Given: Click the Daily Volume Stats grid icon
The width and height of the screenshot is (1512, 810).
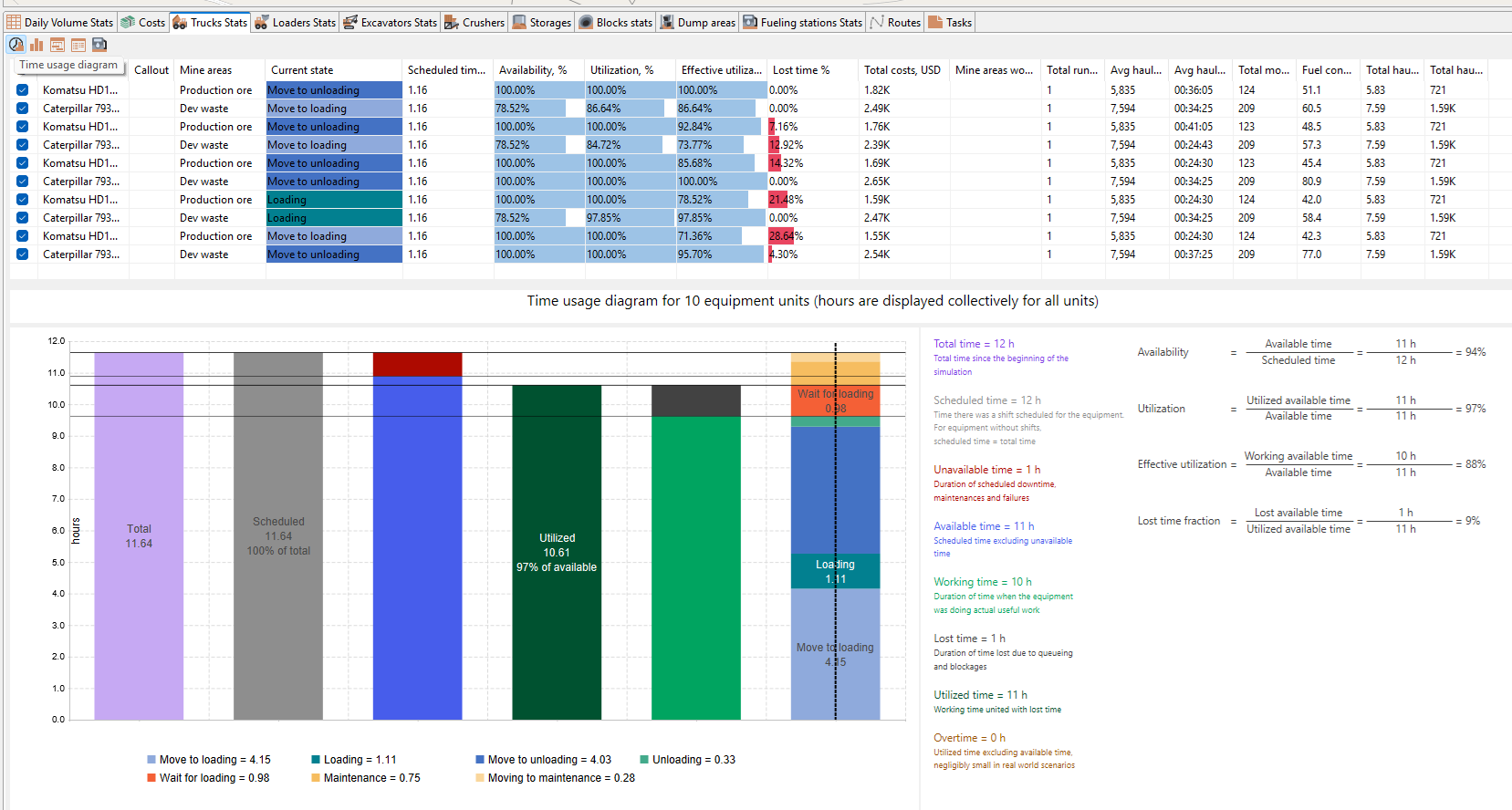Looking at the screenshot, I should tap(14, 22).
